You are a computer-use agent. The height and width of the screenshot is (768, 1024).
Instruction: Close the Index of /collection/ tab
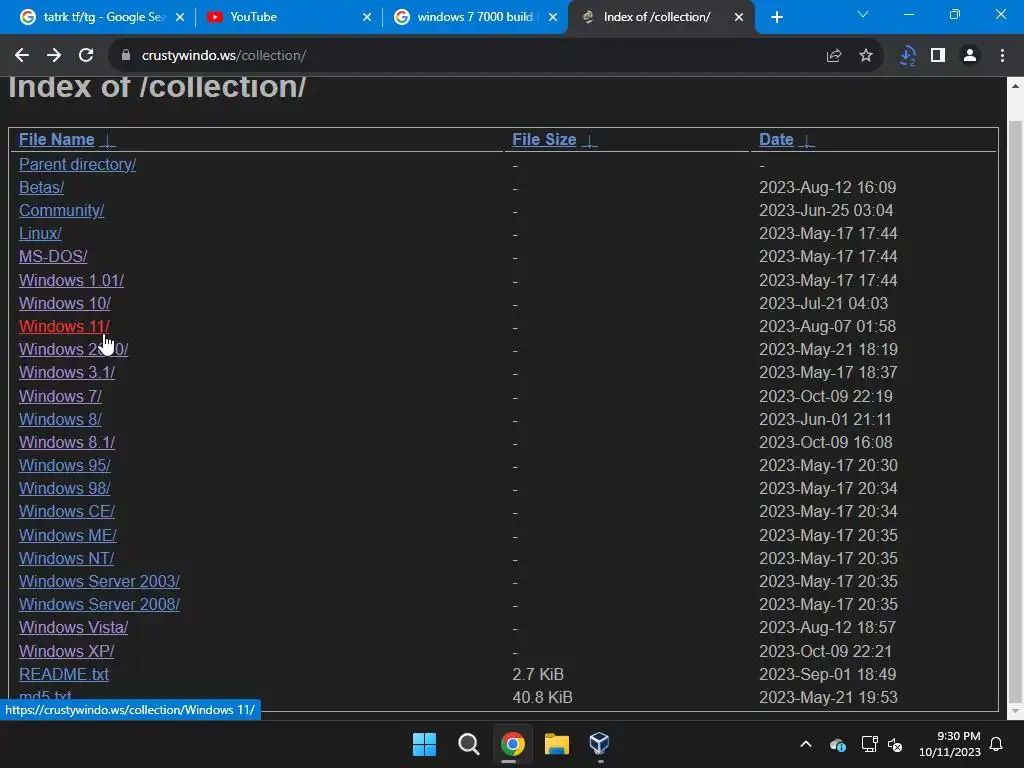coord(739,17)
